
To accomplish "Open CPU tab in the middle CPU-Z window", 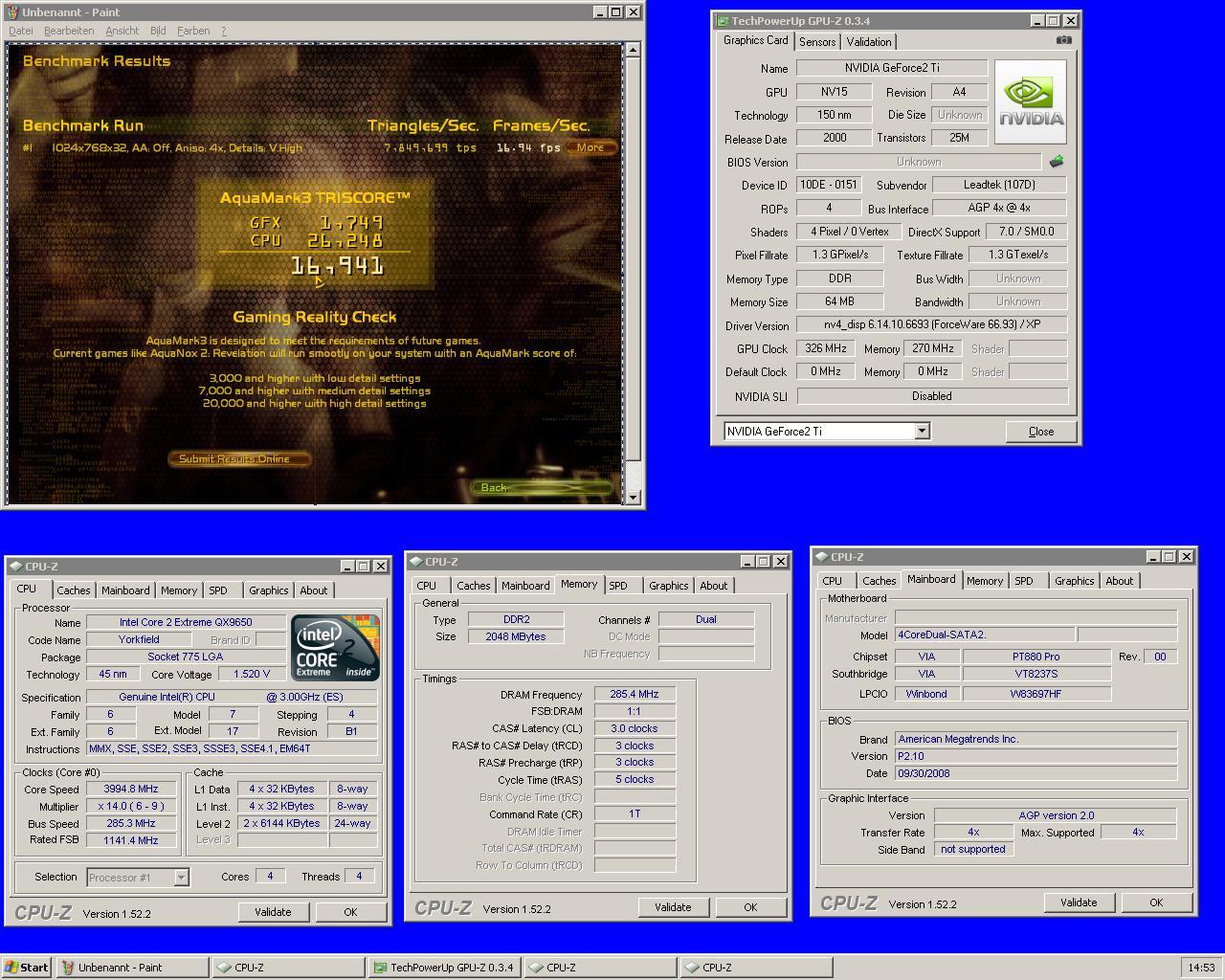I will coord(427,586).
